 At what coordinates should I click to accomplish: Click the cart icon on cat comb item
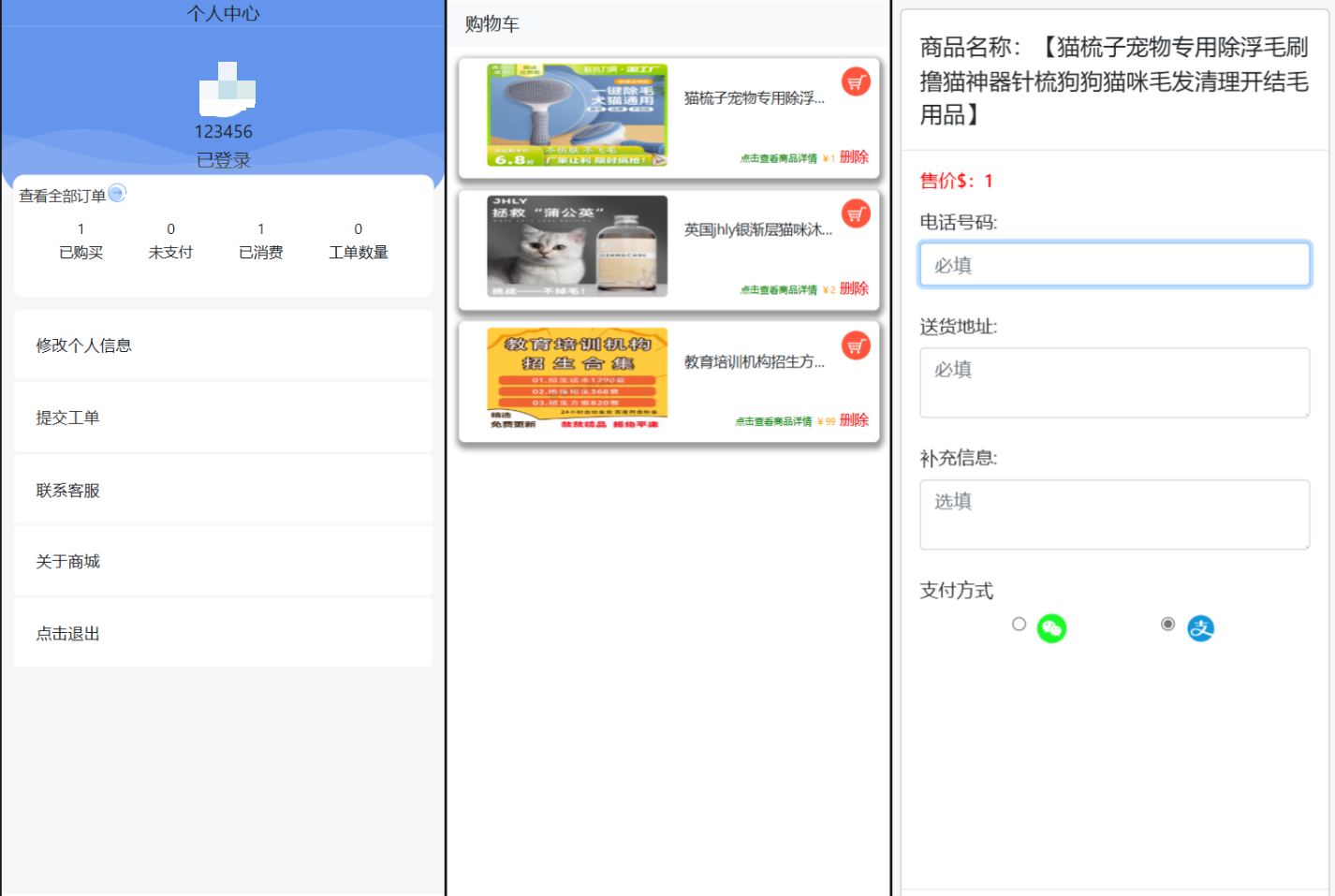(856, 82)
